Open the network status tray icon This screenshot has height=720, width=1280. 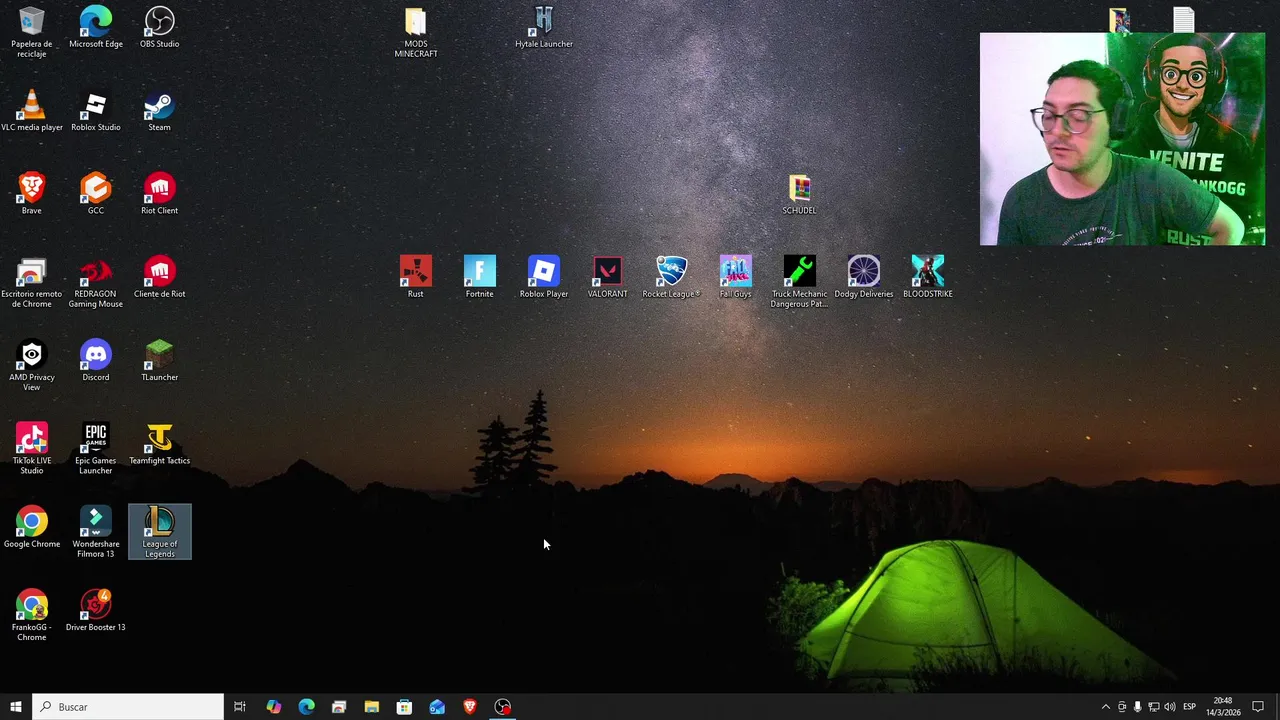(1153, 707)
